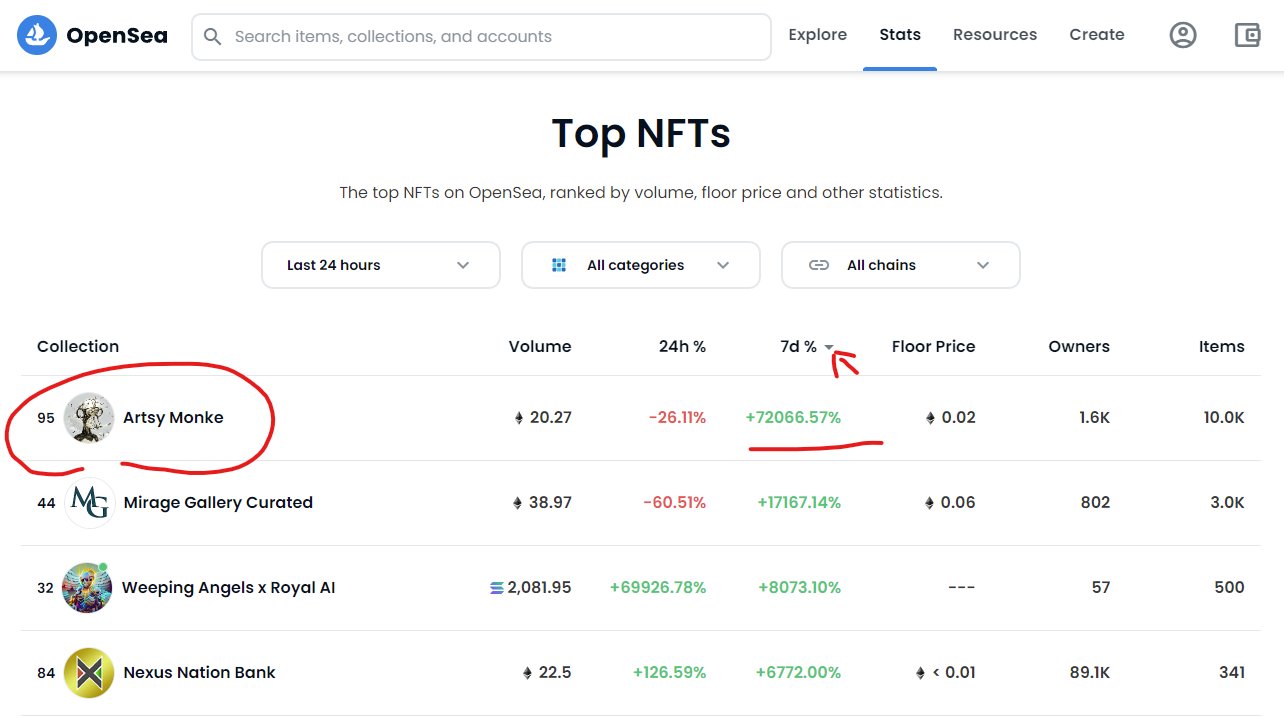Click the OpenSea sailboat logo icon
The height and width of the screenshot is (718, 1284).
click(x=36, y=36)
